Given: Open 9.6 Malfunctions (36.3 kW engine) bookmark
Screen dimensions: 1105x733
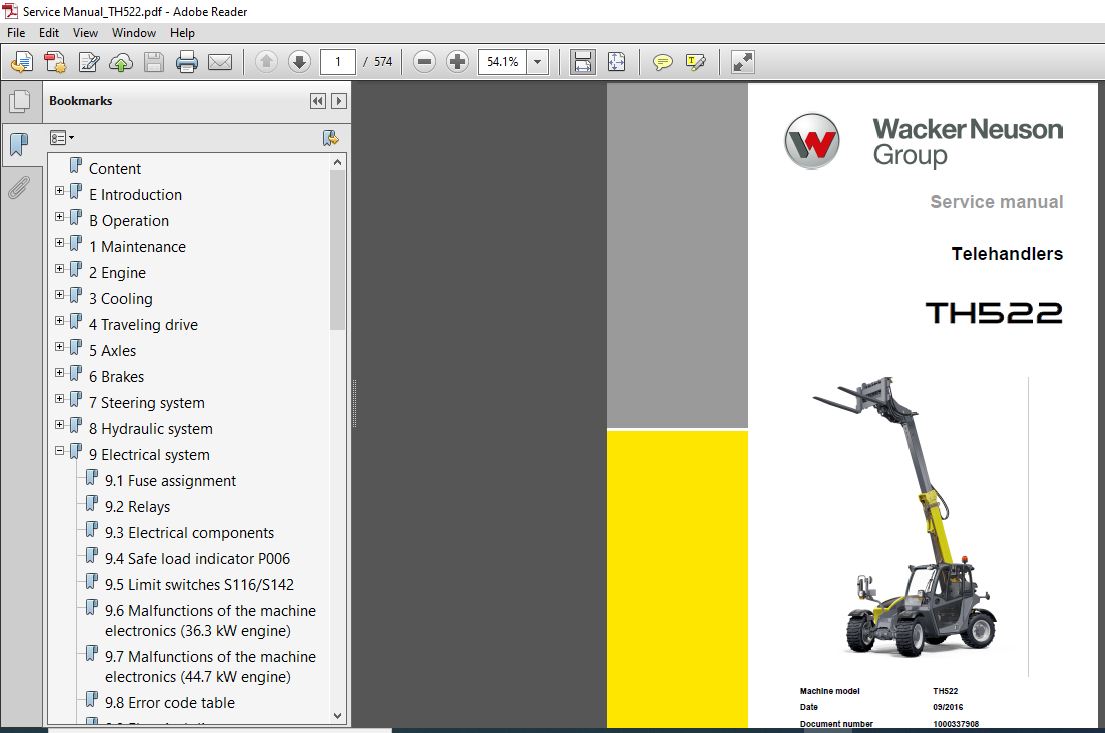Looking at the screenshot, I should [210, 621].
